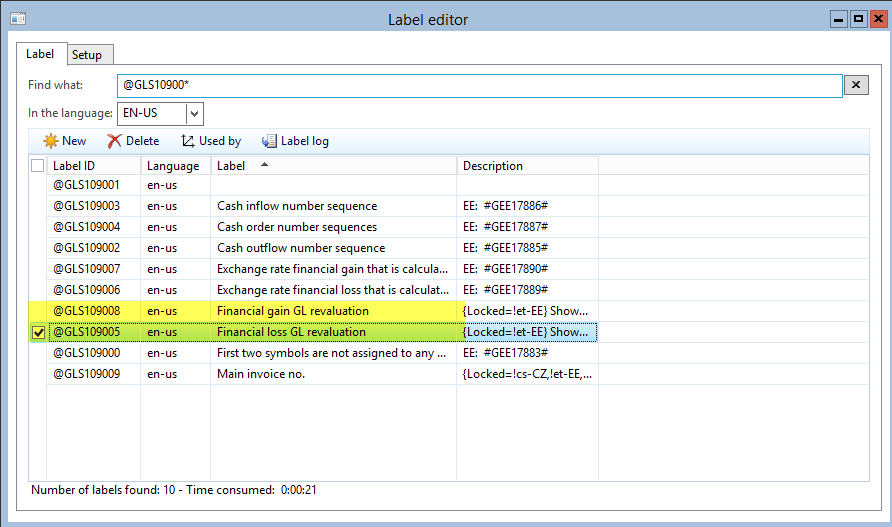
Task: Minimize the Label editor window
Action: point(839,19)
